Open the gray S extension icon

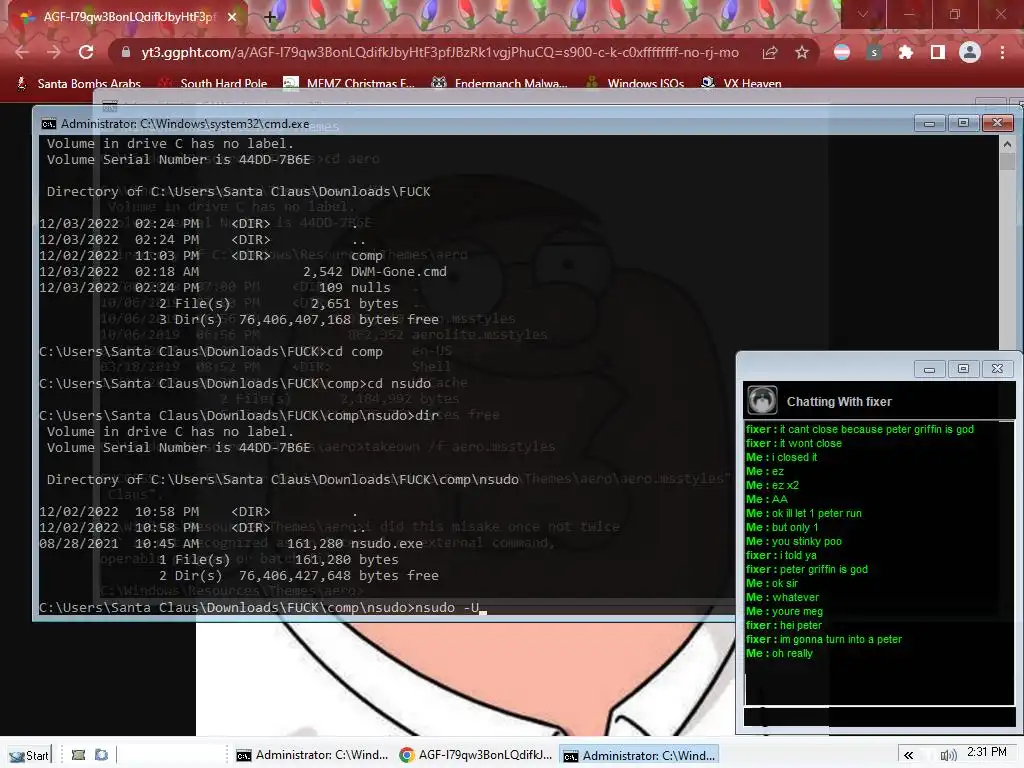click(x=874, y=52)
